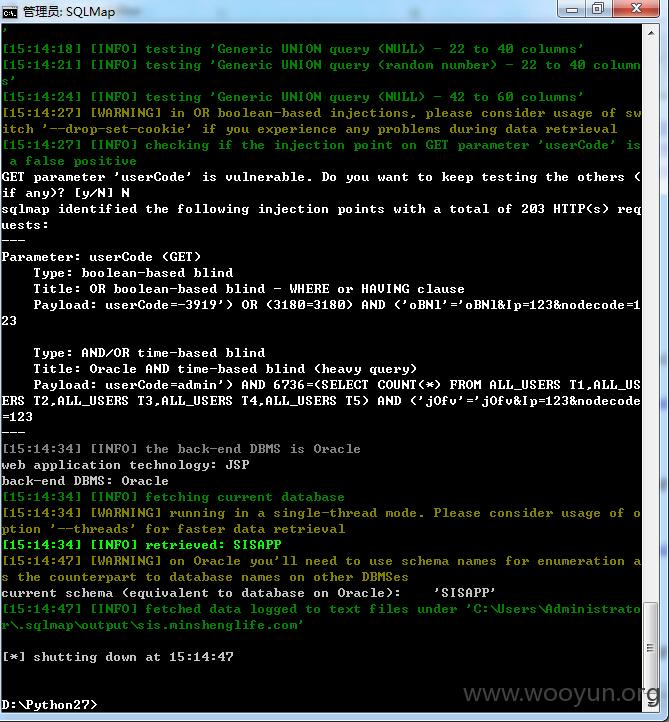Viewport: 669px width, 722px height.
Task: Minimize the SQLMap console window
Action: pyautogui.click(x=572, y=9)
